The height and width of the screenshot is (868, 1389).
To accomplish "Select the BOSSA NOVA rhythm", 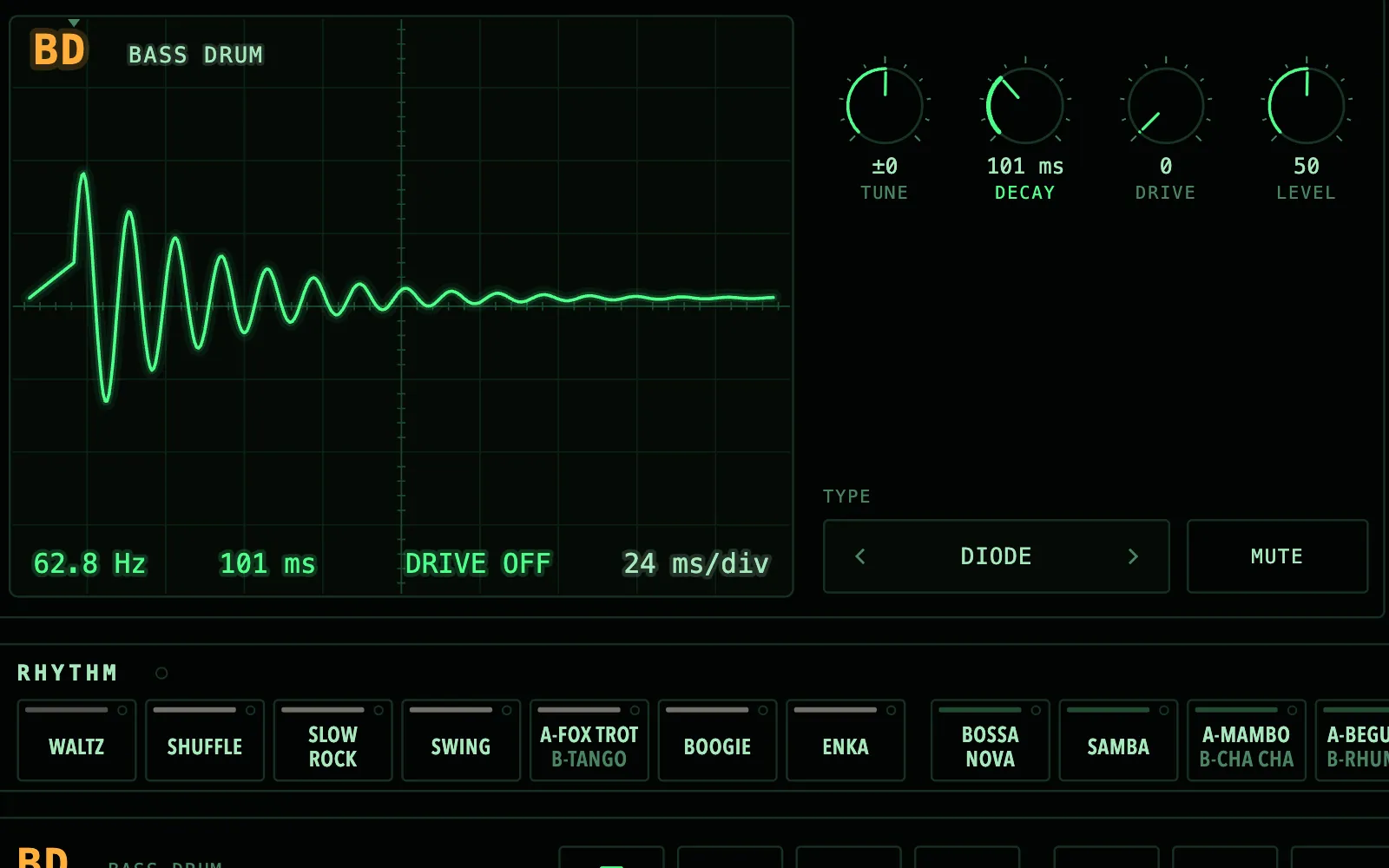I will (991, 740).
